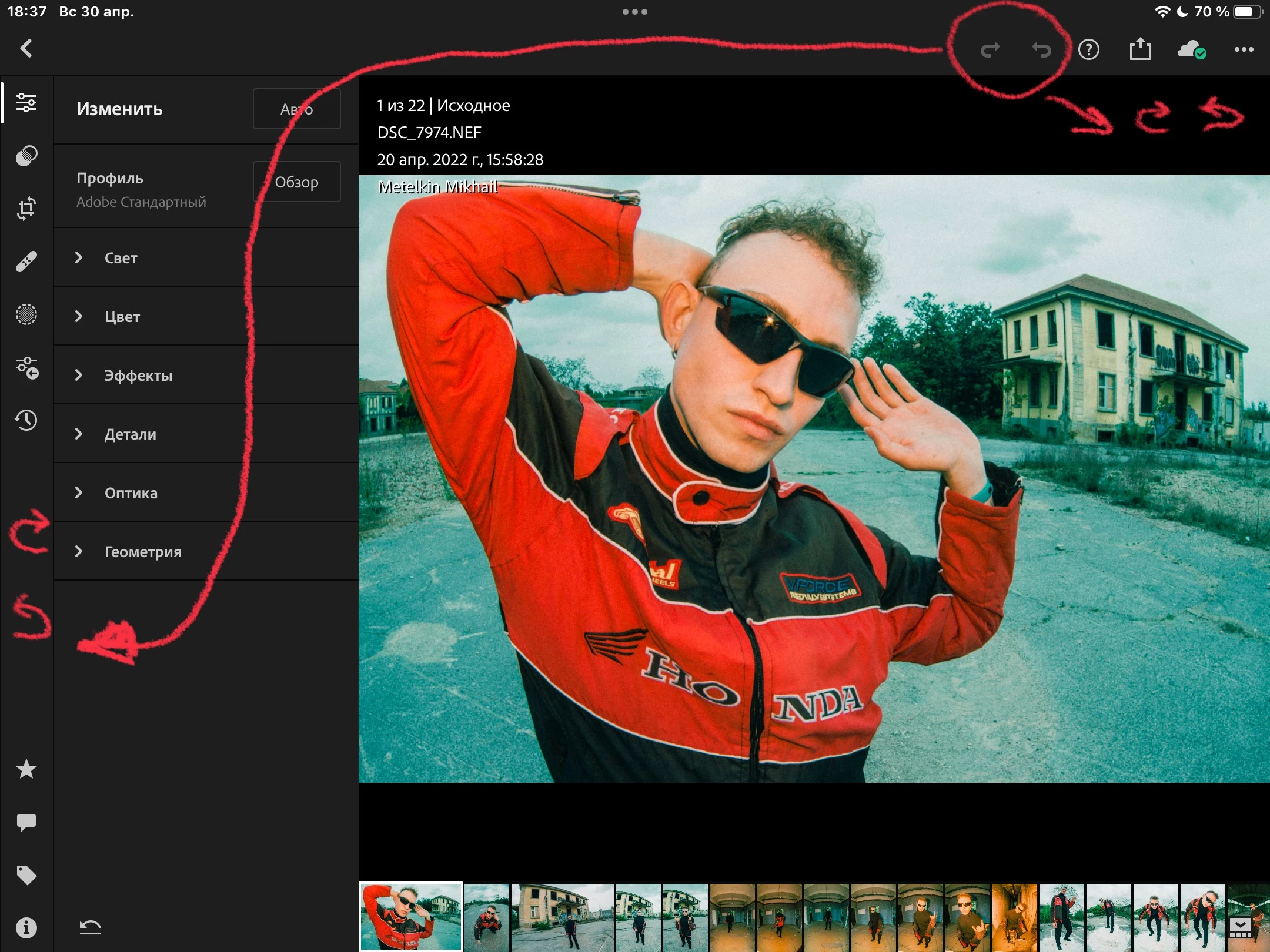Open the three-dot more menu
This screenshot has height=952, width=1270.
tap(1244, 49)
